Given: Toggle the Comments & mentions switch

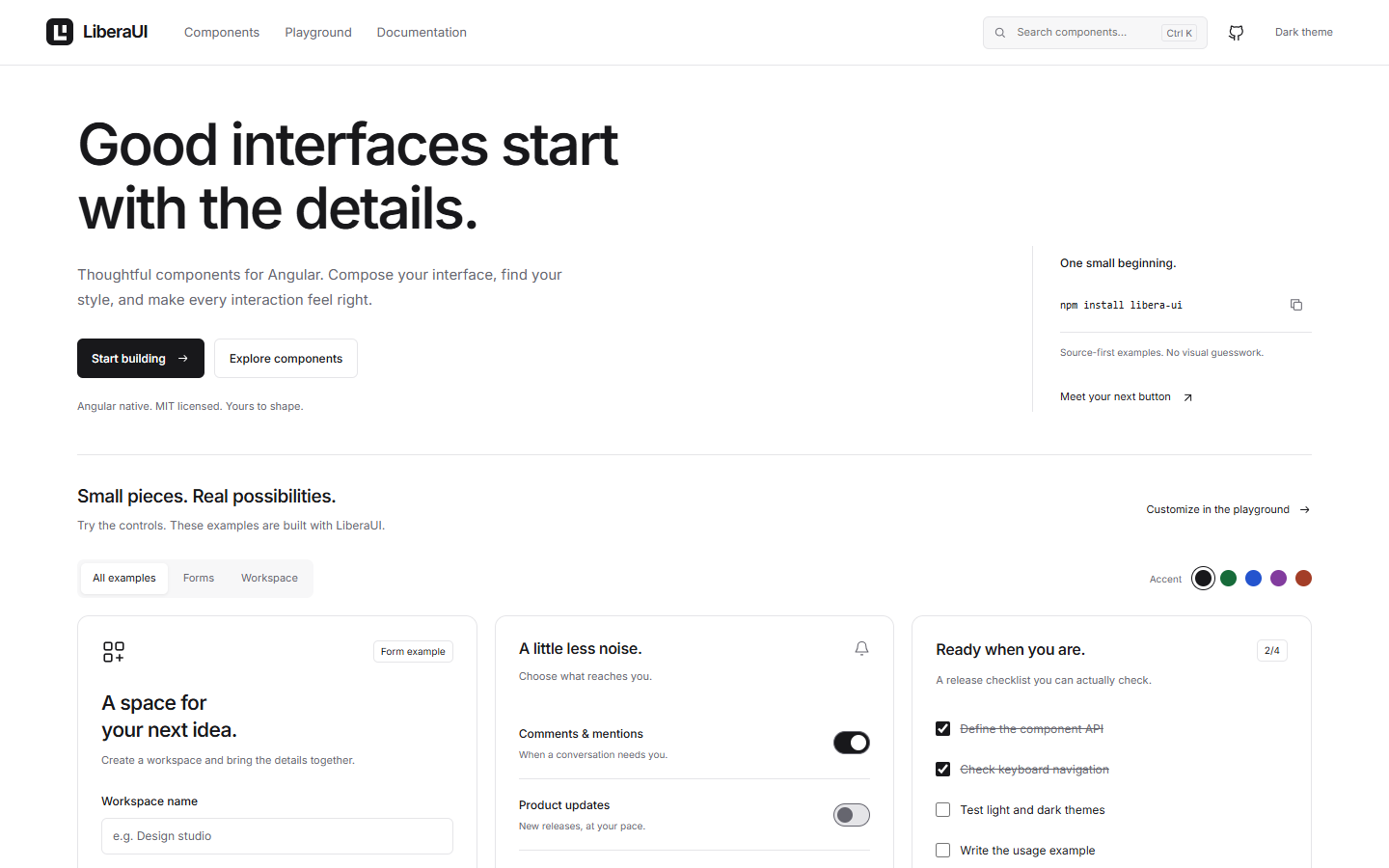Looking at the screenshot, I should [852, 743].
